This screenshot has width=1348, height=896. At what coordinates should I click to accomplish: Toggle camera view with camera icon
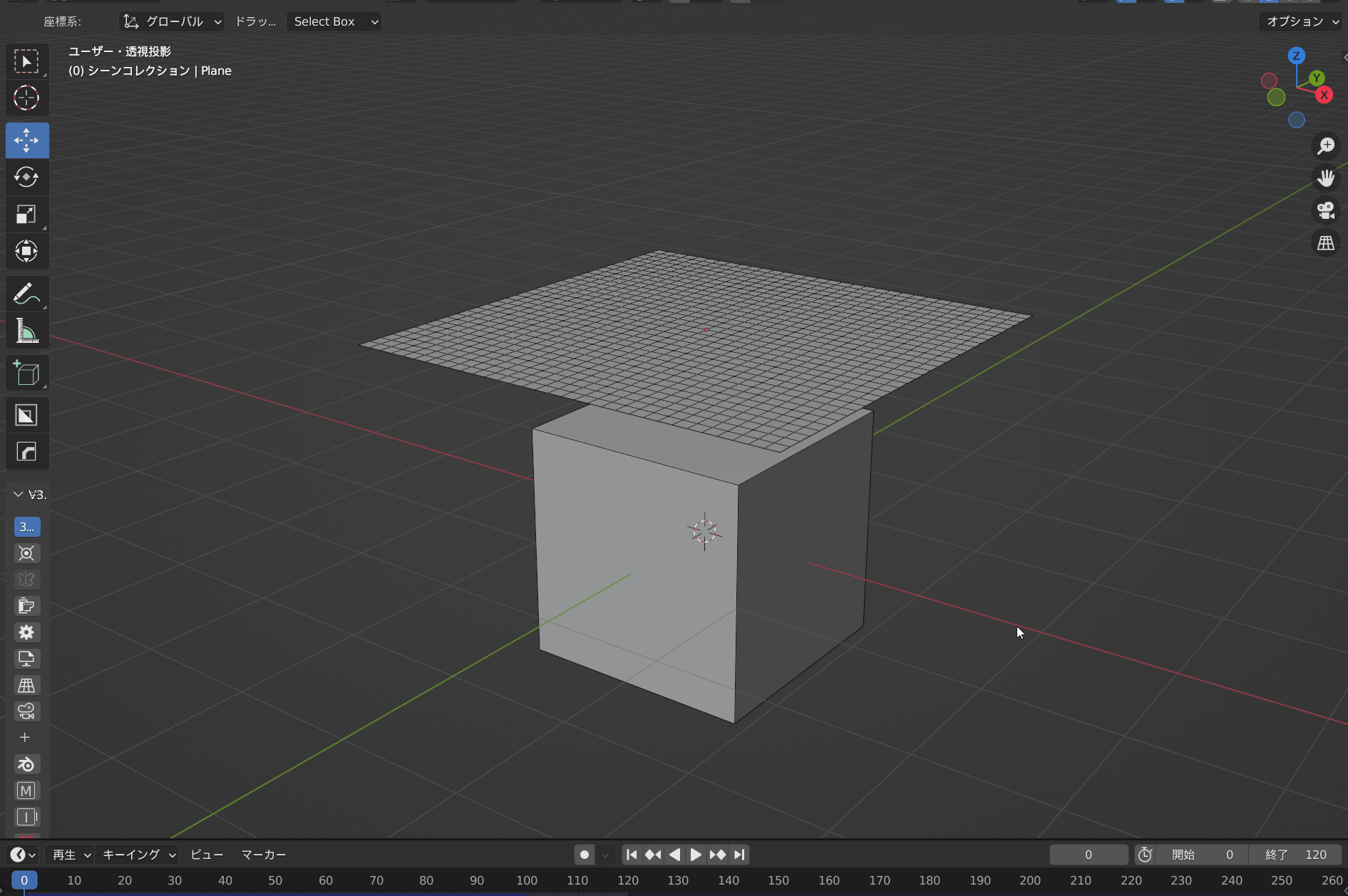[x=1326, y=210]
